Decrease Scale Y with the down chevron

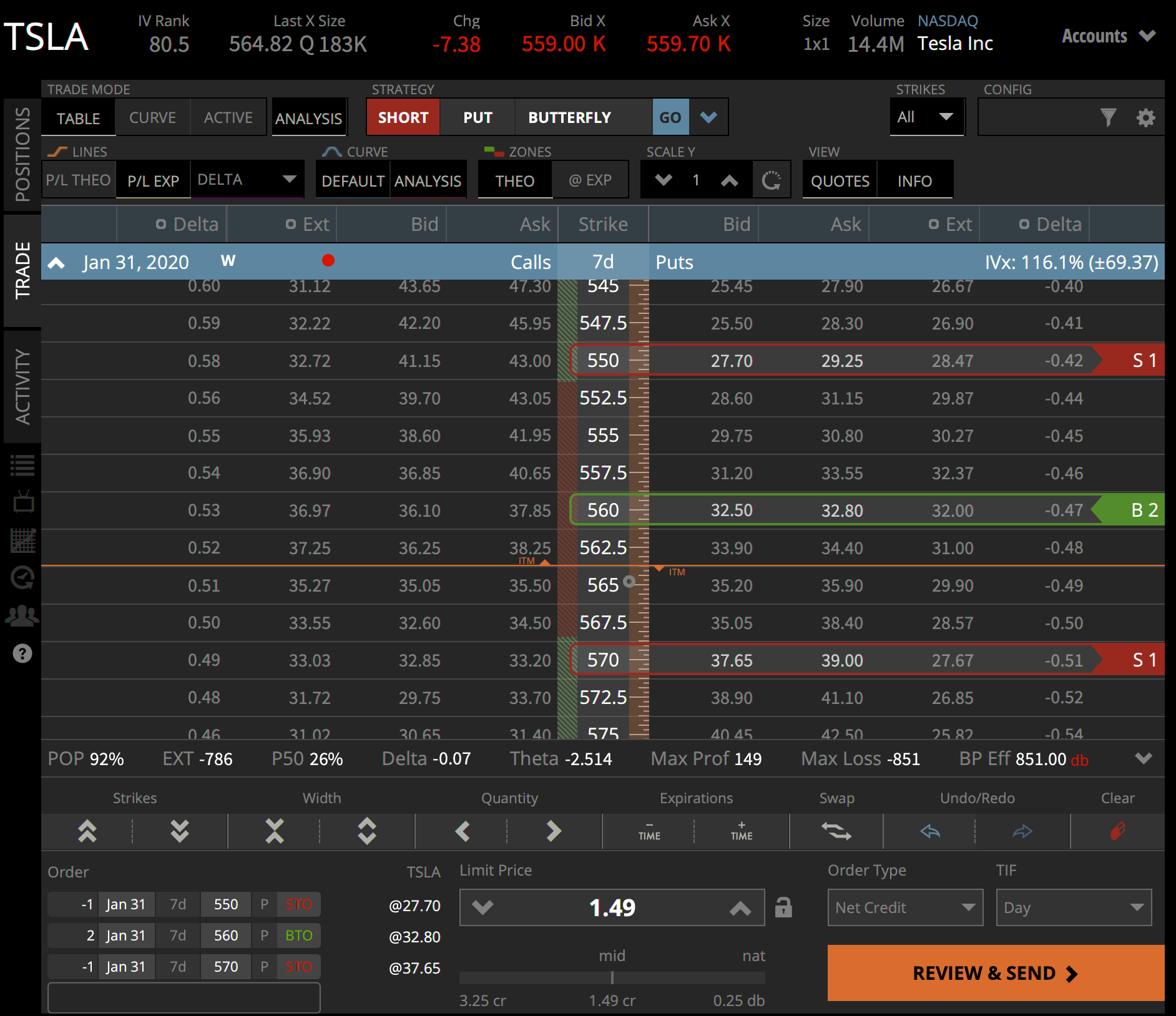pyautogui.click(x=664, y=180)
